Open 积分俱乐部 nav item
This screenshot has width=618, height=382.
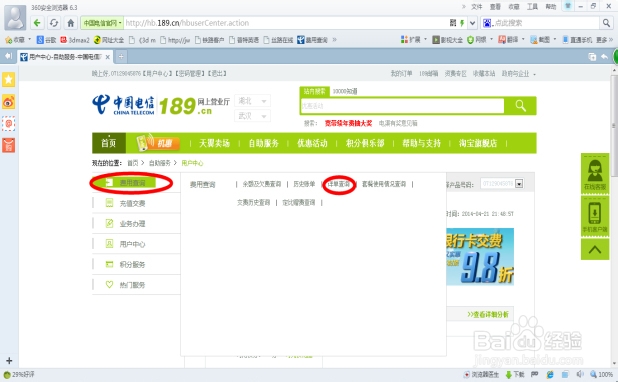pyautogui.click(x=365, y=143)
